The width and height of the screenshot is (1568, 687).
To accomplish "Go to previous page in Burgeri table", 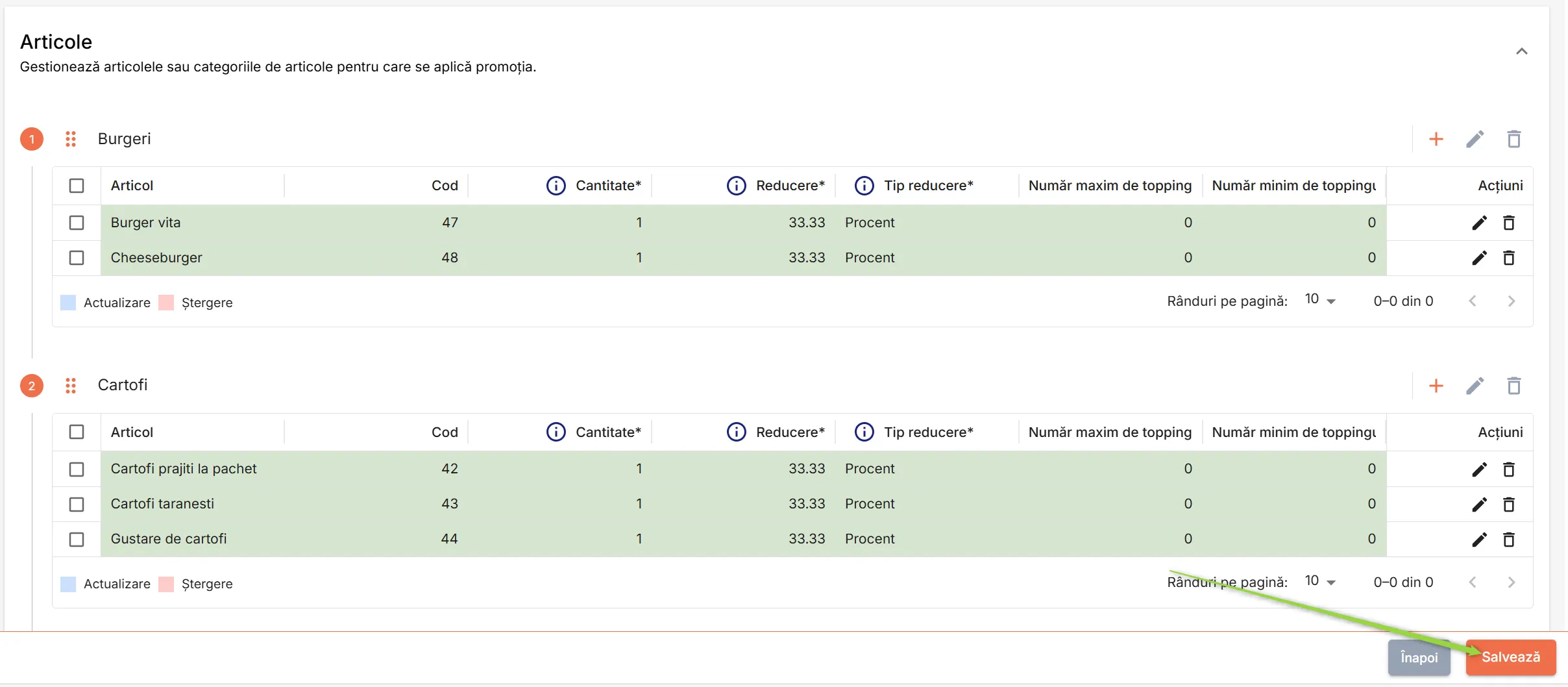I will [x=1473, y=301].
